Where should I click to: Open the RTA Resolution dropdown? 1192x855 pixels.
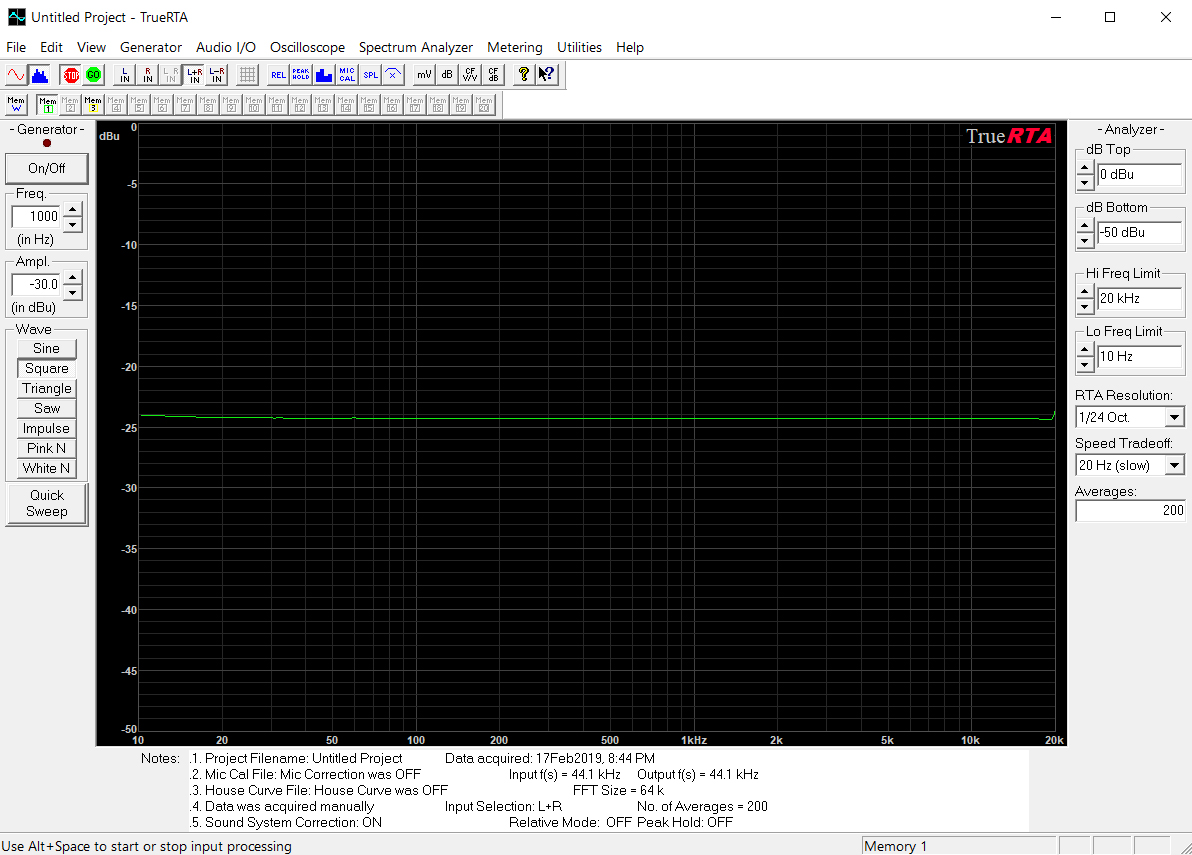coord(1174,417)
